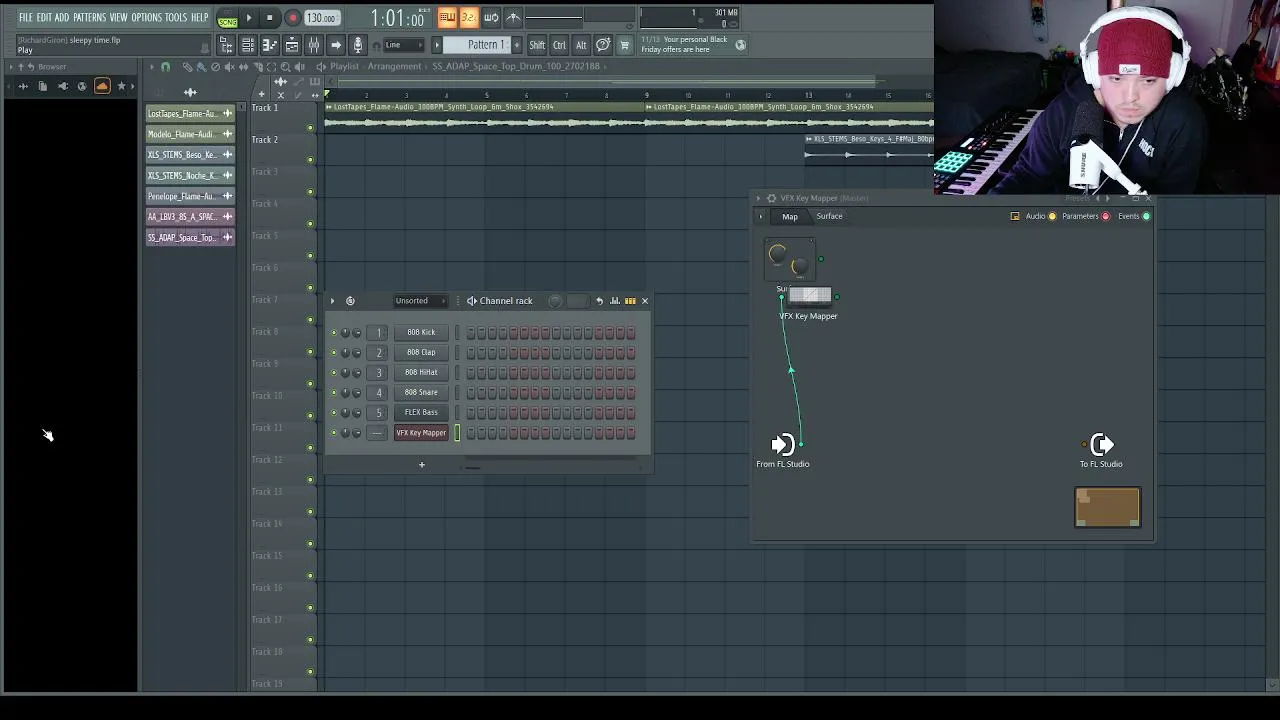The image size is (1280, 720).
Task: Mute Track 1 with its green light
Action: coord(310,127)
